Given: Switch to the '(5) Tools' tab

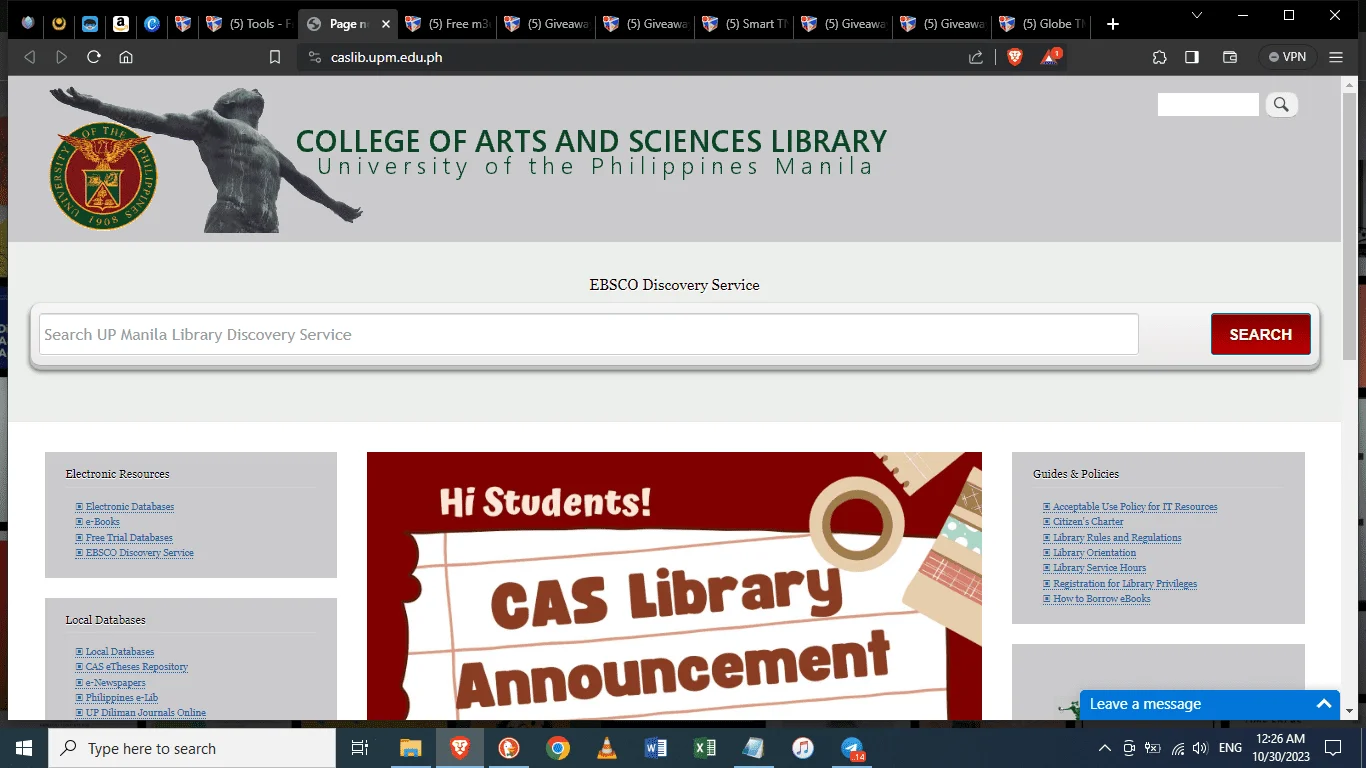Looking at the screenshot, I should 247,24.
